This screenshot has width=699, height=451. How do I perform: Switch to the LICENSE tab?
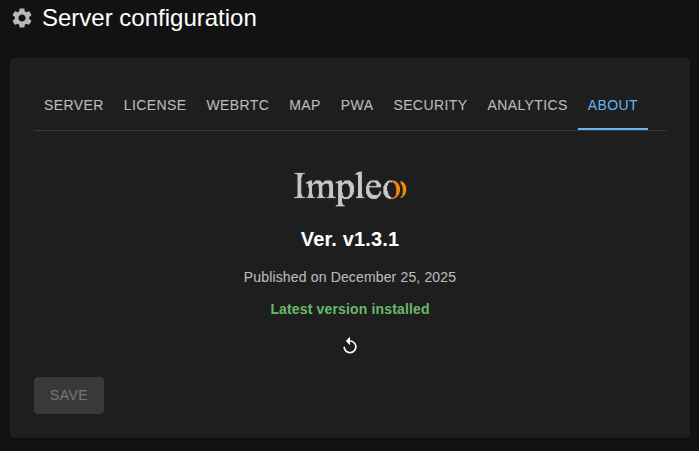(x=155, y=105)
